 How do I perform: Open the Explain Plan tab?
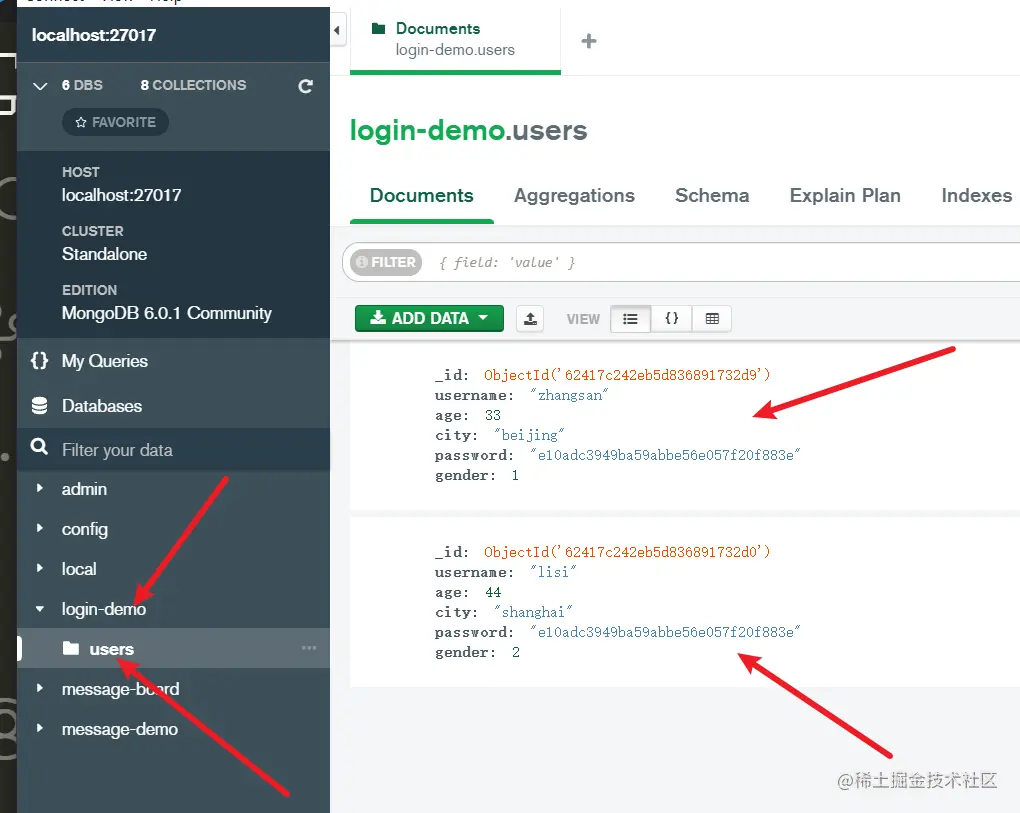pyautogui.click(x=845, y=195)
